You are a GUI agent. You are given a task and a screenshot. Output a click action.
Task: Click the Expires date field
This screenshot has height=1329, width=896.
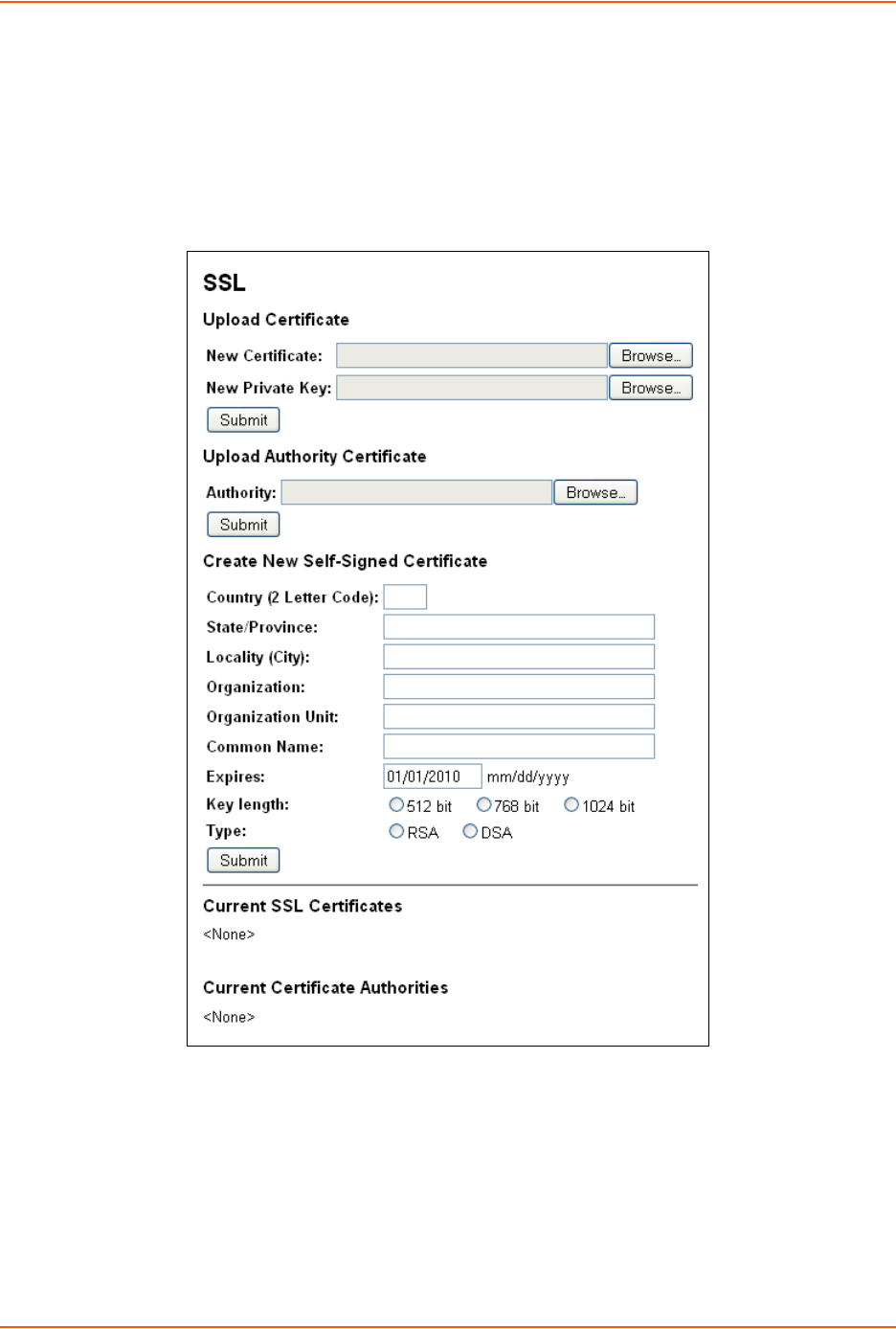coord(432,777)
